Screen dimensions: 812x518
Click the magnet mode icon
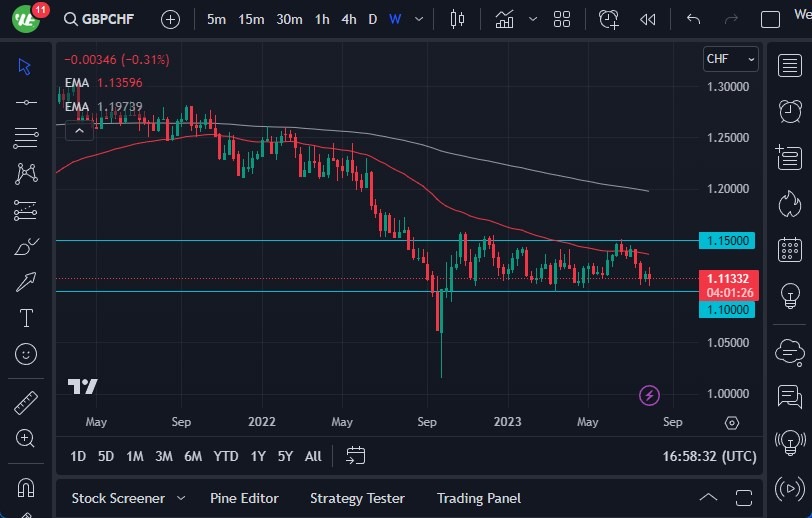pyautogui.click(x=26, y=489)
